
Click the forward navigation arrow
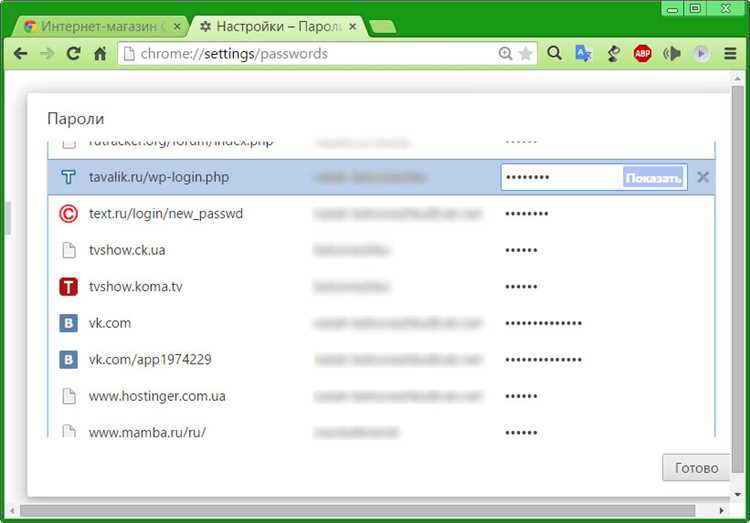click(47, 54)
